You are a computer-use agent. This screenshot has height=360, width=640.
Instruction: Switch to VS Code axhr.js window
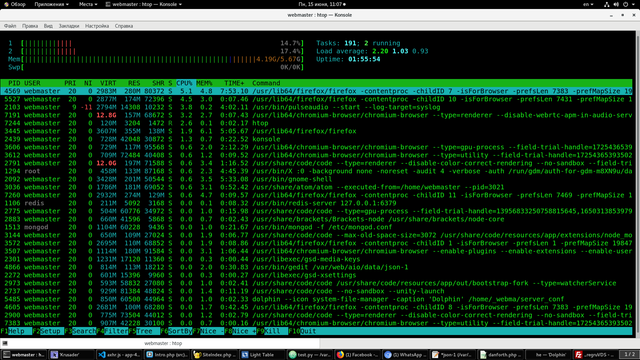(x=119, y=355)
